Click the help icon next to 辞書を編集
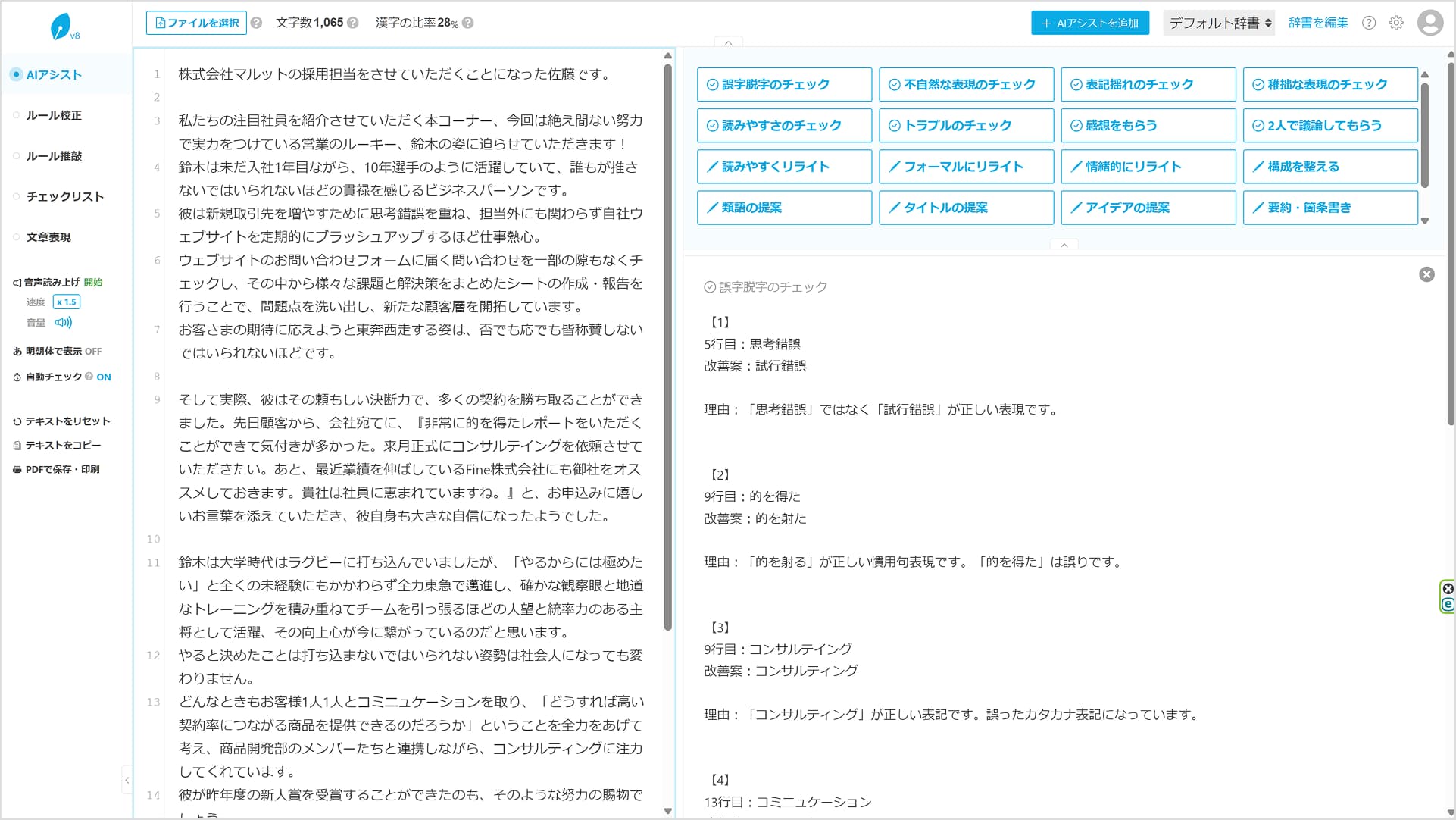Viewport: 1456px width, 820px height. [x=1369, y=23]
